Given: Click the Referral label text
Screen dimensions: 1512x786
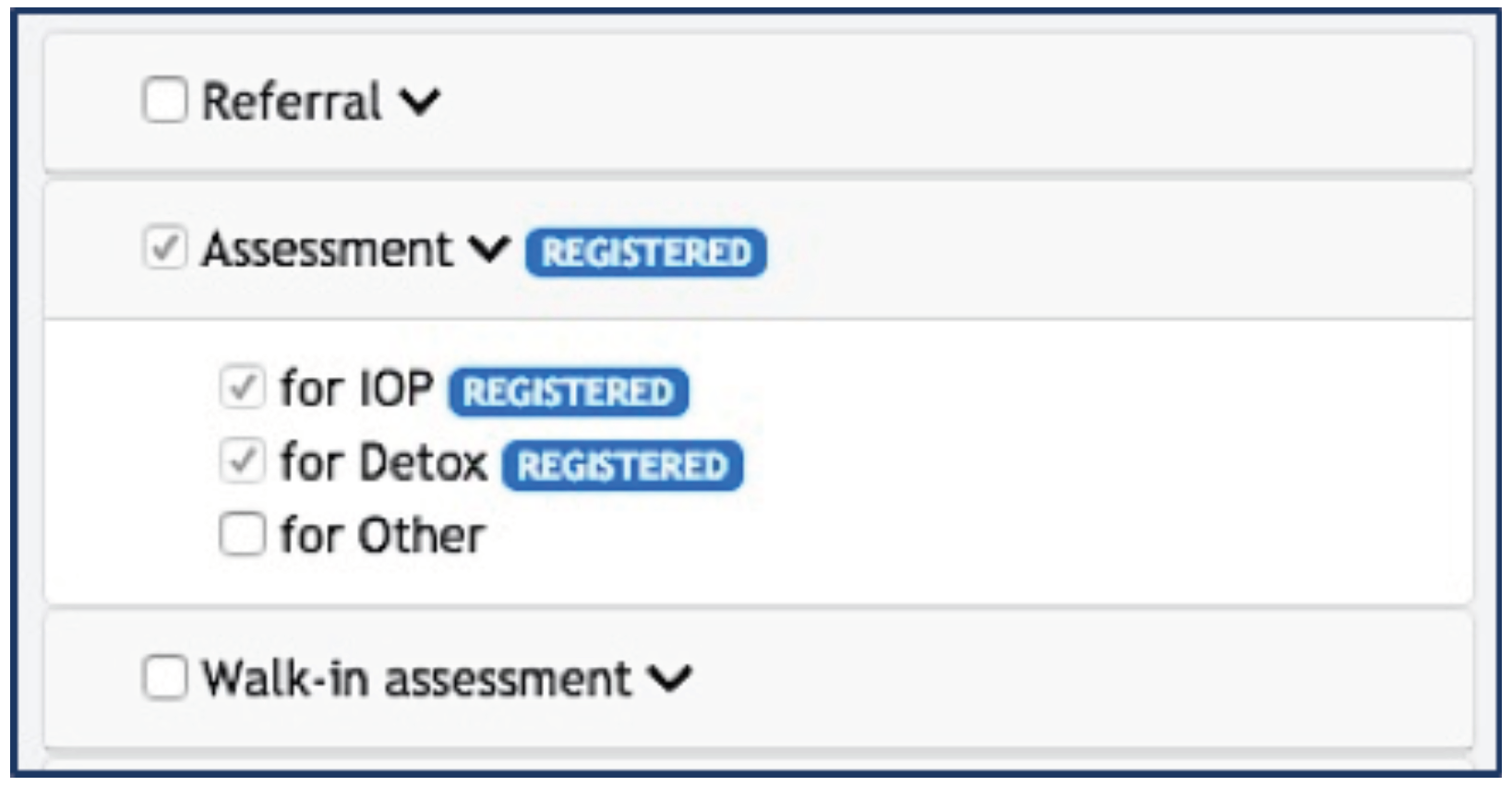Looking at the screenshot, I should pos(292,101).
